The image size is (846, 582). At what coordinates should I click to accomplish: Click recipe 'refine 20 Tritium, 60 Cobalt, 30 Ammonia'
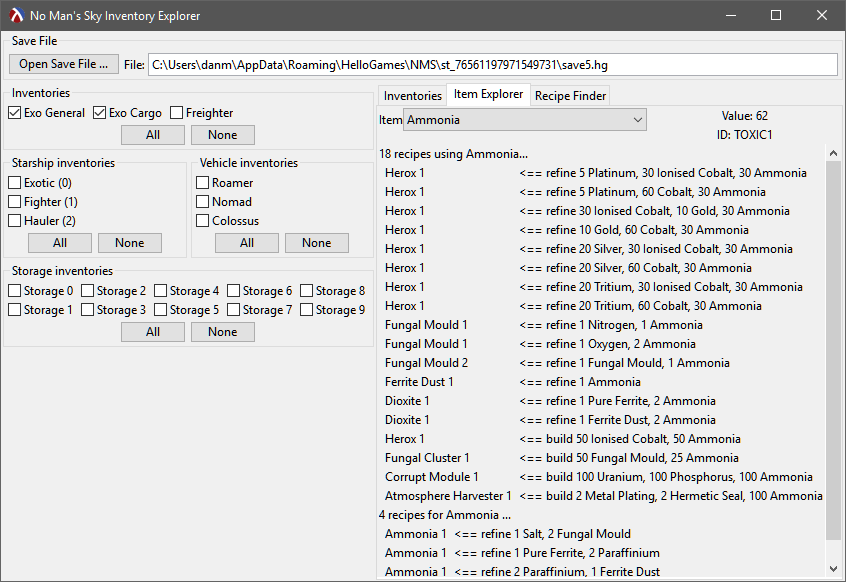654,306
